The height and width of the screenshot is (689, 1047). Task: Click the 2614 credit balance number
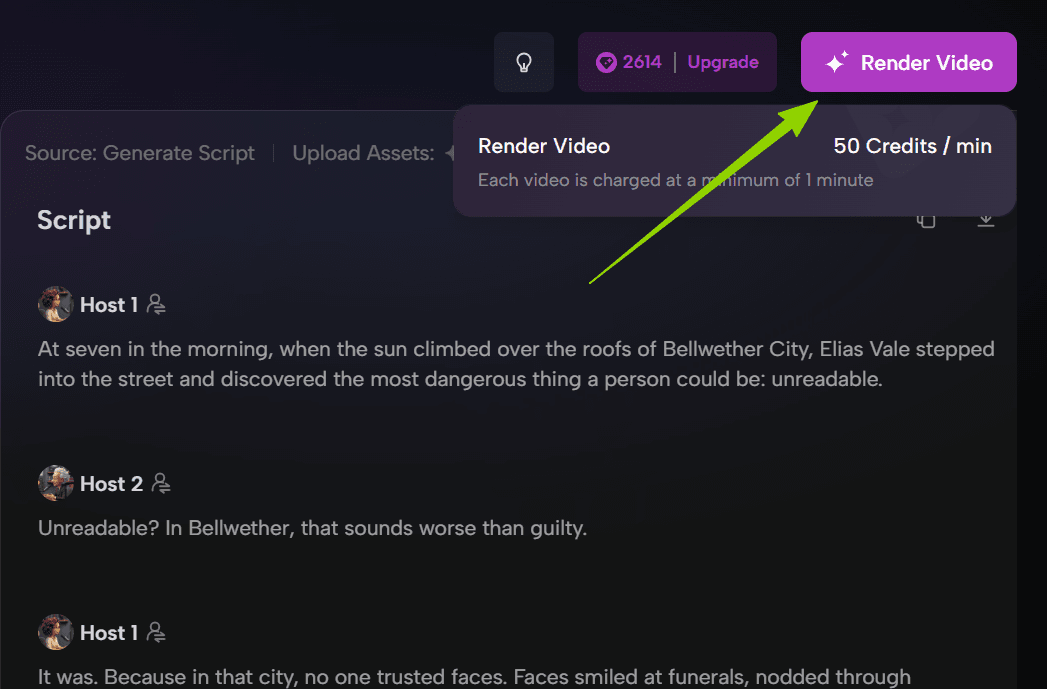pos(642,62)
